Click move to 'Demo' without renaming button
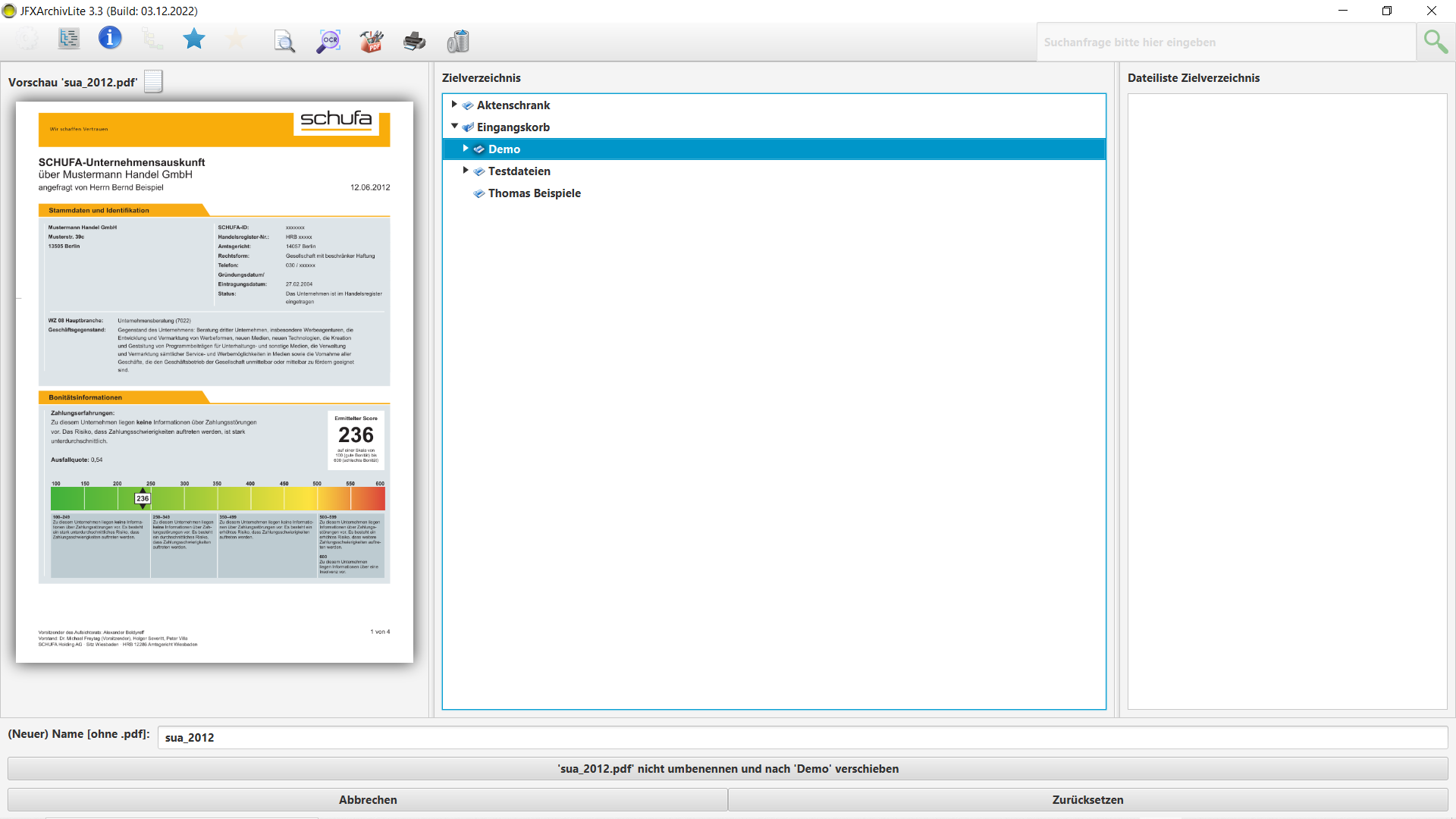The image size is (1456, 819). [727, 768]
